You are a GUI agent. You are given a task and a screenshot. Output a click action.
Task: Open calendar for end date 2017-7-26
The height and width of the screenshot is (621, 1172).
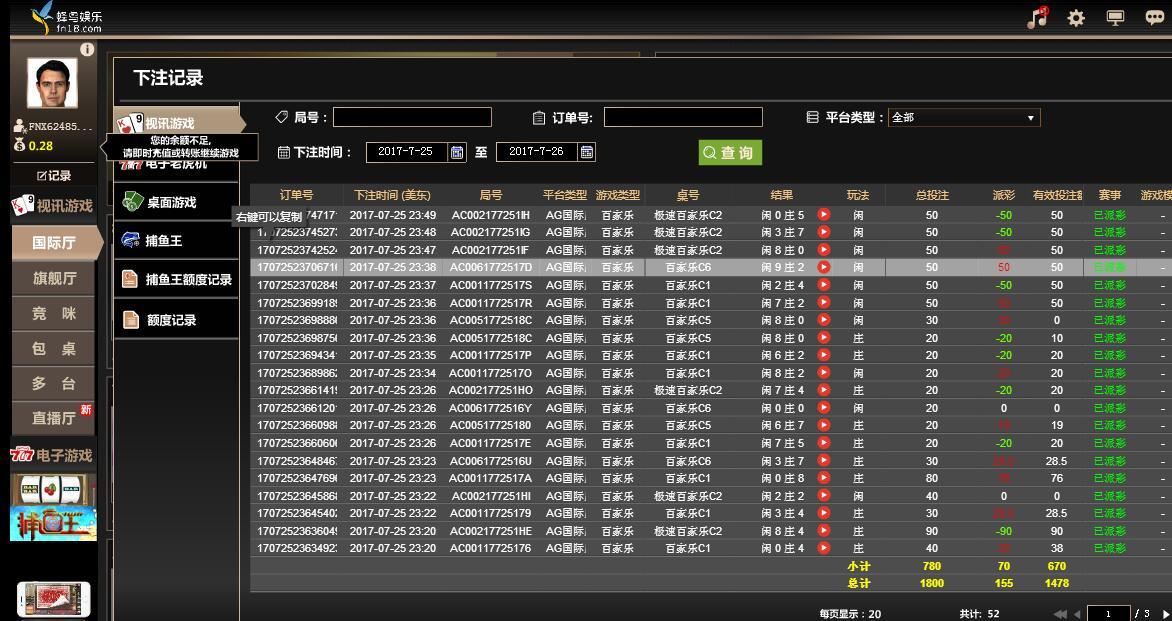point(587,152)
